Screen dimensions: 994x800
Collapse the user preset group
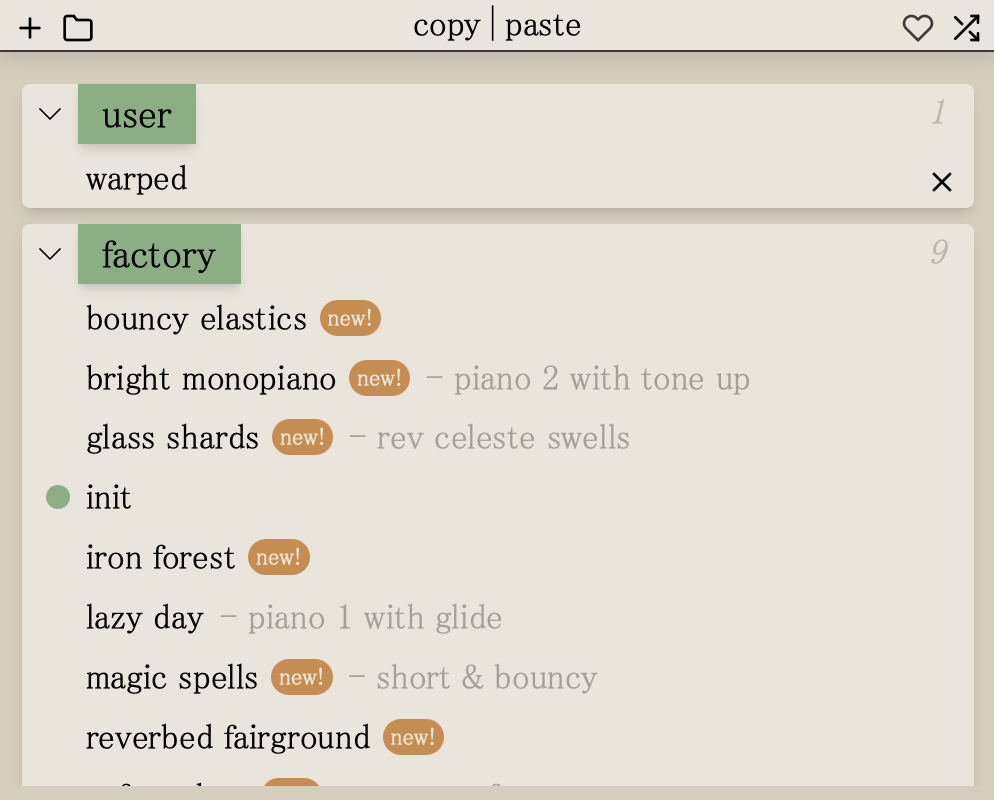(x=50, y=114)
